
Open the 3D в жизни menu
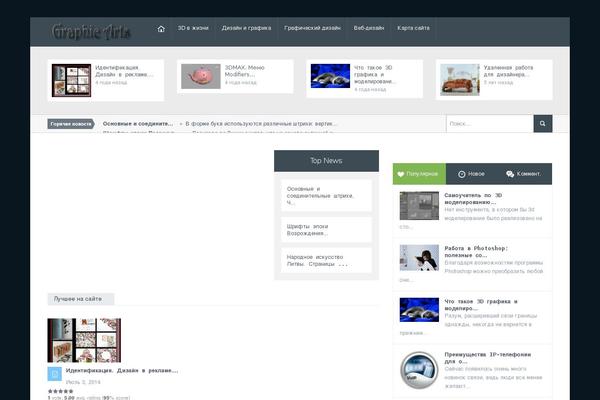(193, 28)
